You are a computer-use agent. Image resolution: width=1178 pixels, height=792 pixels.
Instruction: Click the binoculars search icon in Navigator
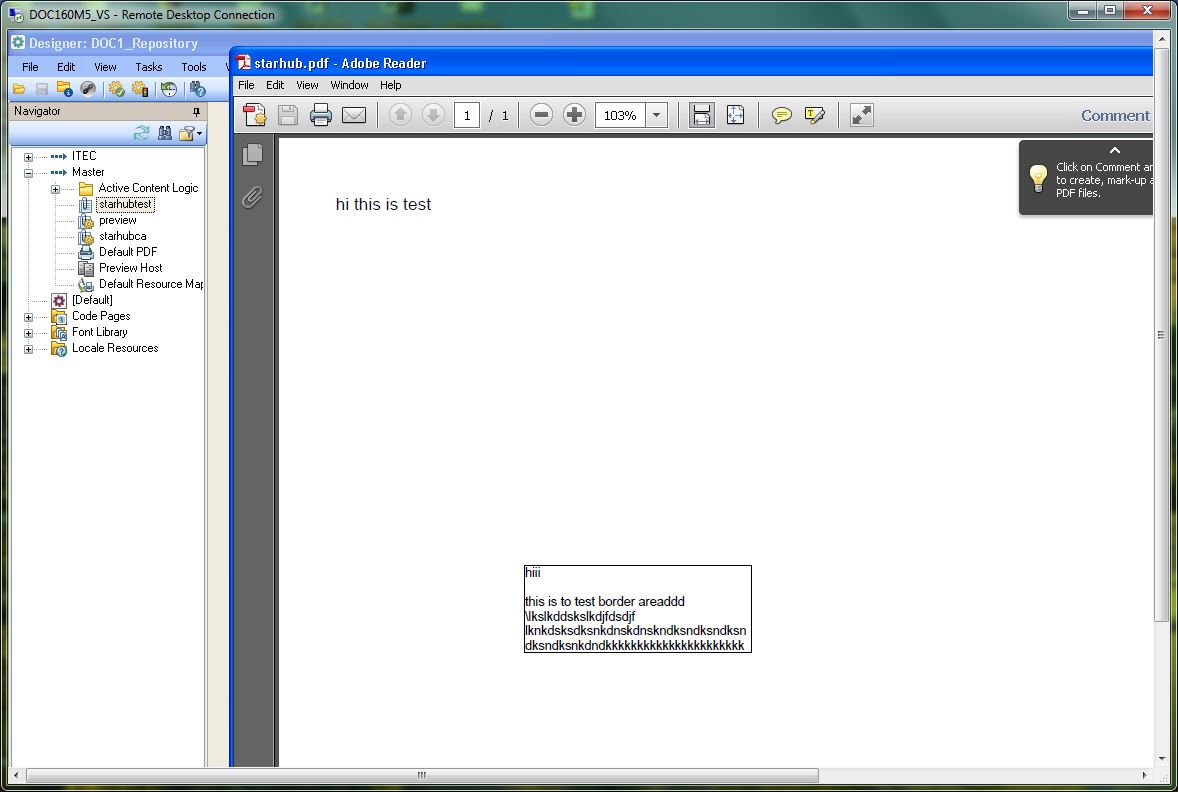(x=164, y=133)
